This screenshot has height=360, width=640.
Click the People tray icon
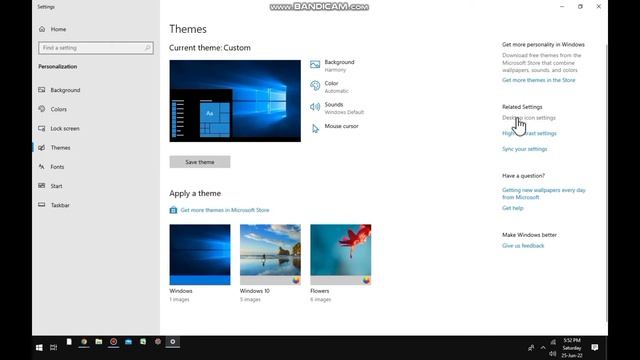[x=531, y=348]
